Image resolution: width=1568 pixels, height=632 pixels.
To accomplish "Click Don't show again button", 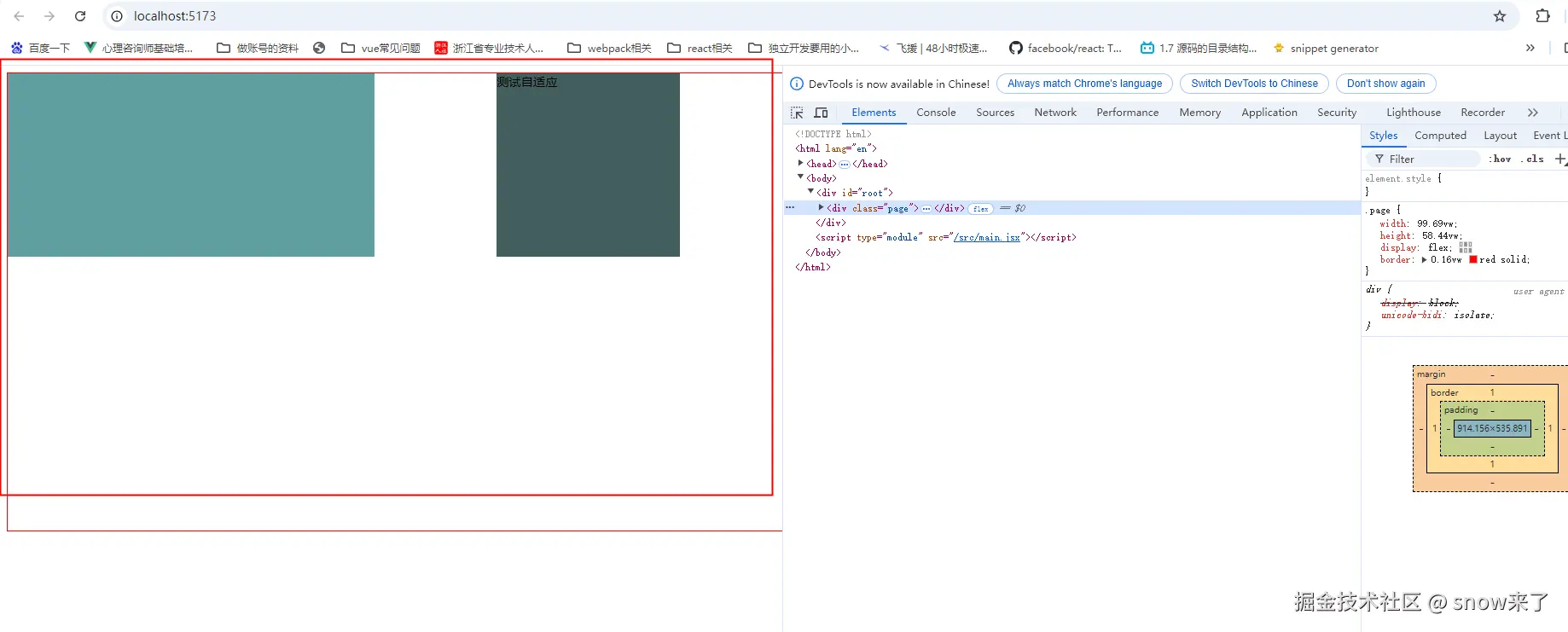I will pyautogui.click(x=1385, y=84).
